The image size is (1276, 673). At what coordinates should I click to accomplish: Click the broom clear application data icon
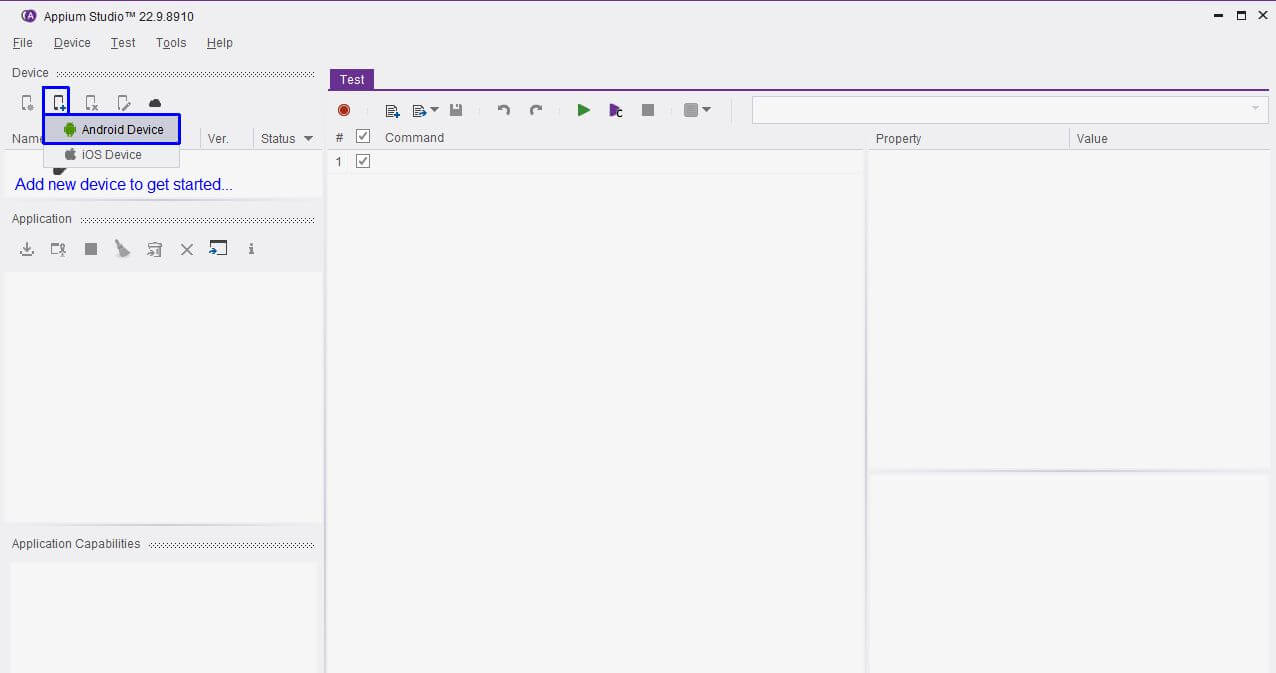coord(122,249)
